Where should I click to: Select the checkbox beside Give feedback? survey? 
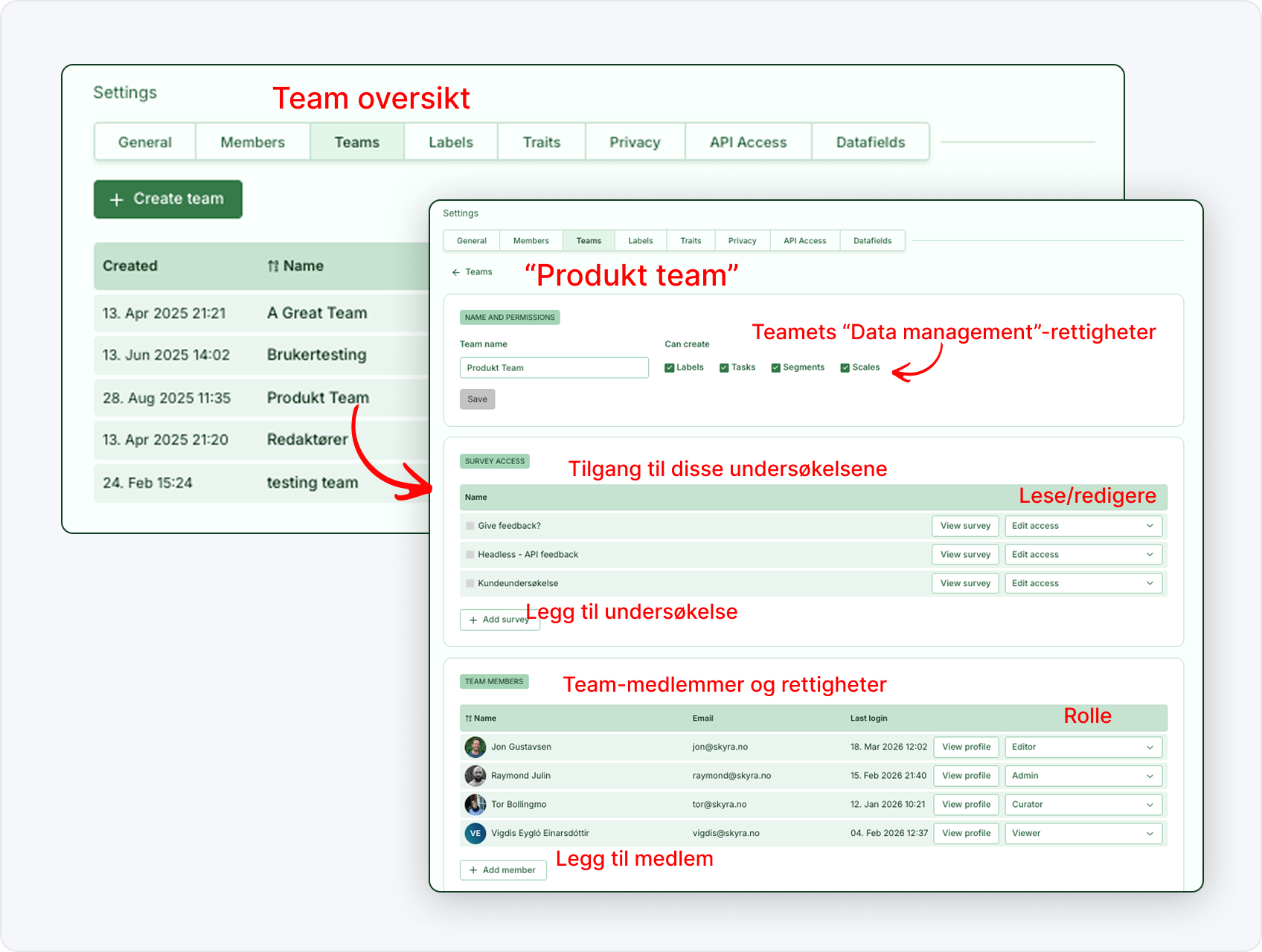coord(470,526)
